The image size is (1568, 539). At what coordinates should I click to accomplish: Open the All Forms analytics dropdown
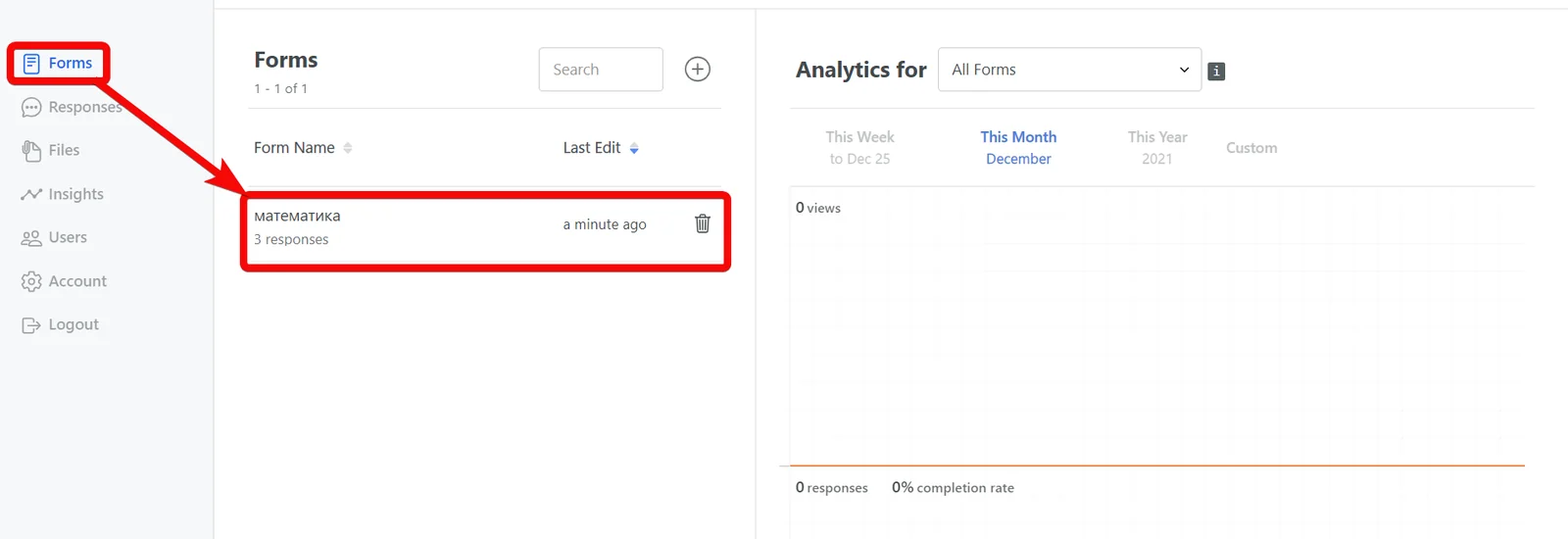[1069, 70]
